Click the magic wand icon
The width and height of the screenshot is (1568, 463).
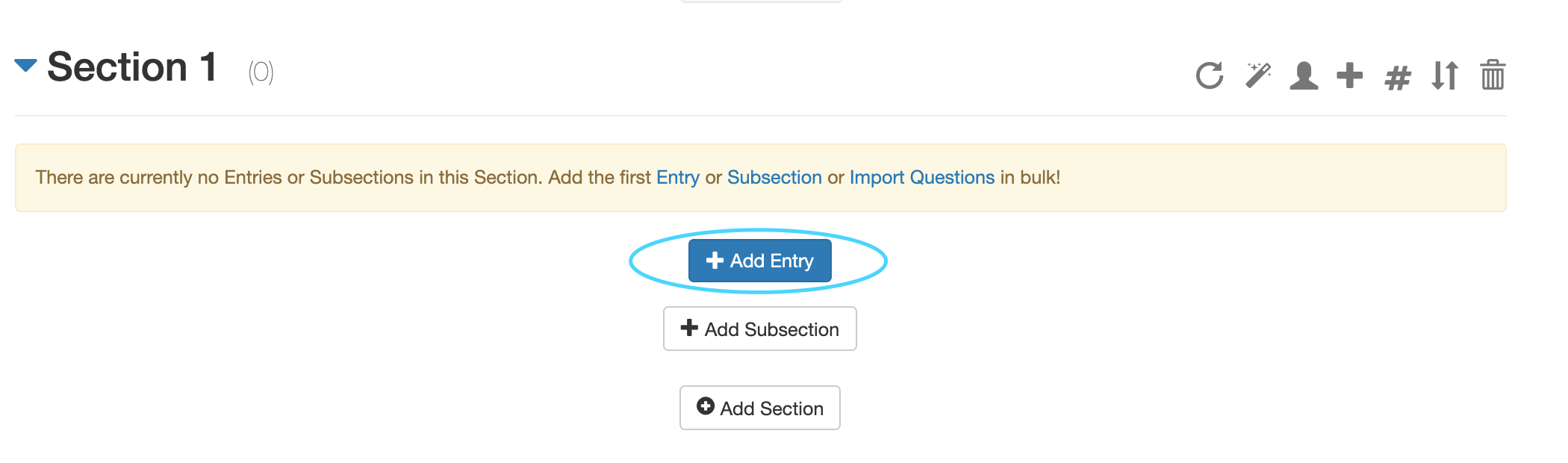[x=1258, y=75]
